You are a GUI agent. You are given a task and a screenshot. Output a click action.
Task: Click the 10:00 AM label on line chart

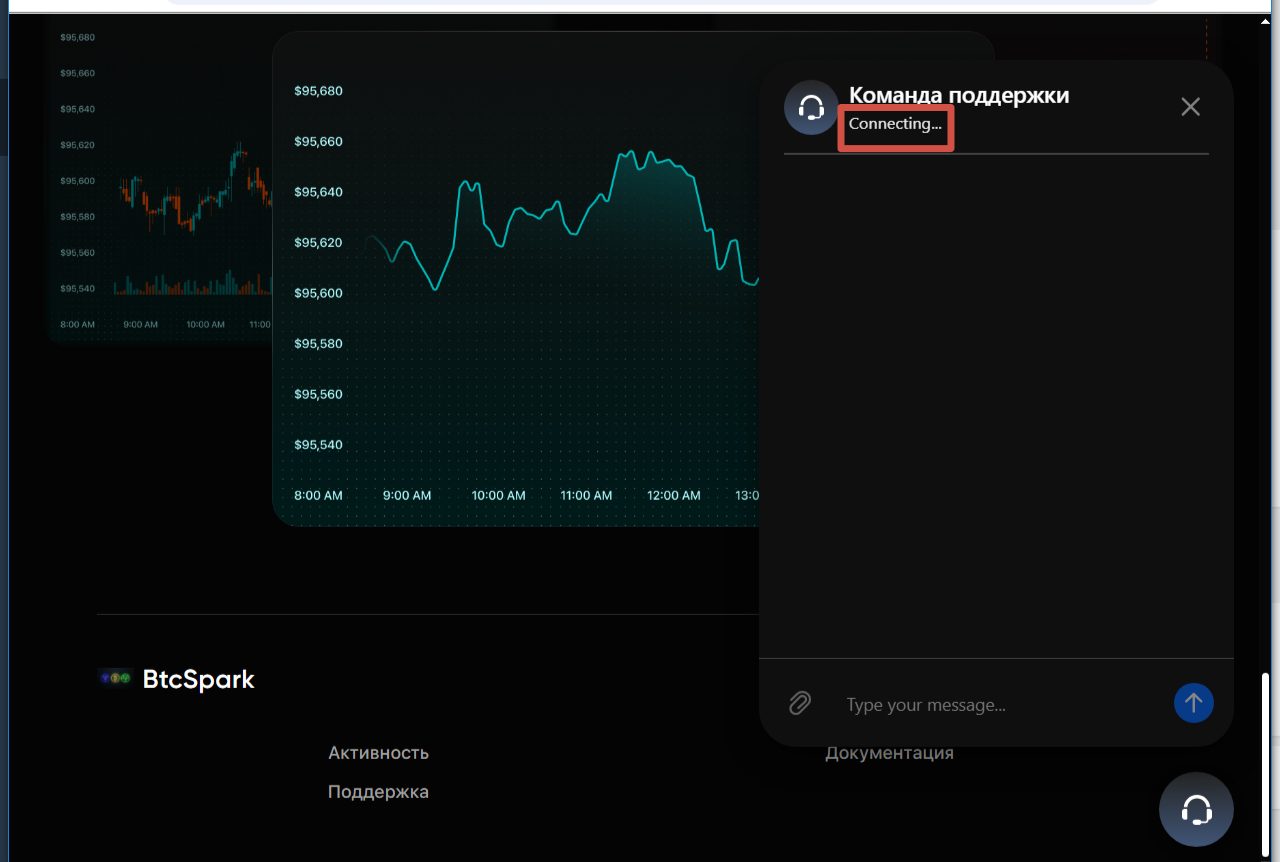(x=498, y=496)
